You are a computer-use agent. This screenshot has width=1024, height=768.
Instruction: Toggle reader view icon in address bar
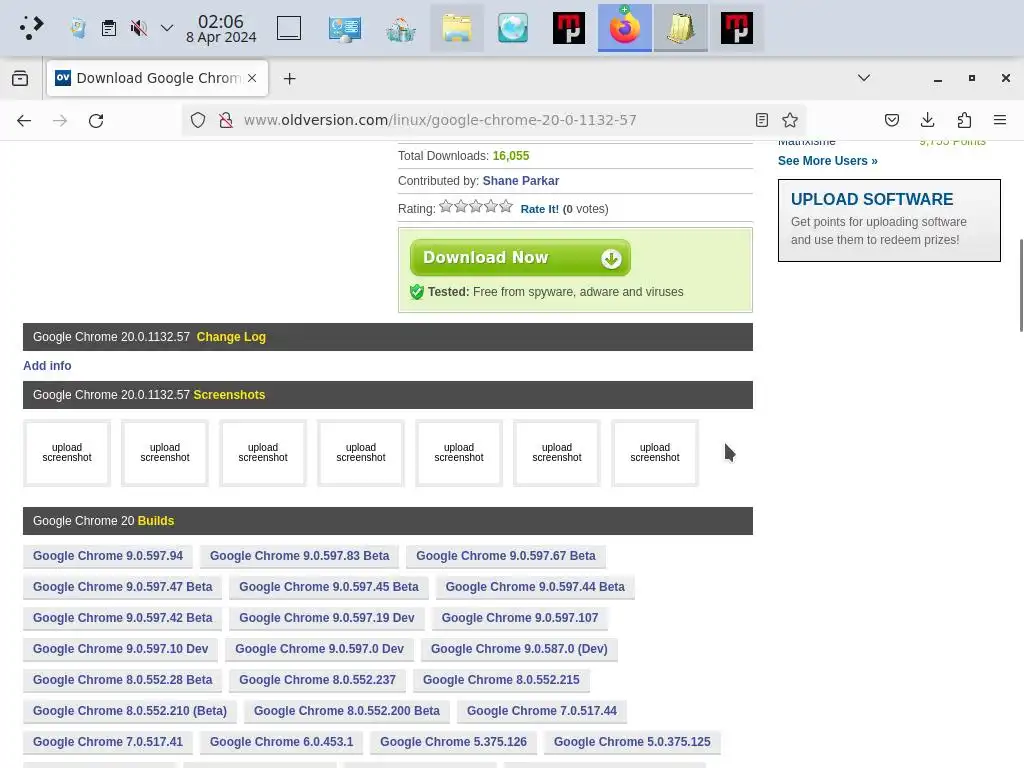pyautogui.click(x=761, y=120)
